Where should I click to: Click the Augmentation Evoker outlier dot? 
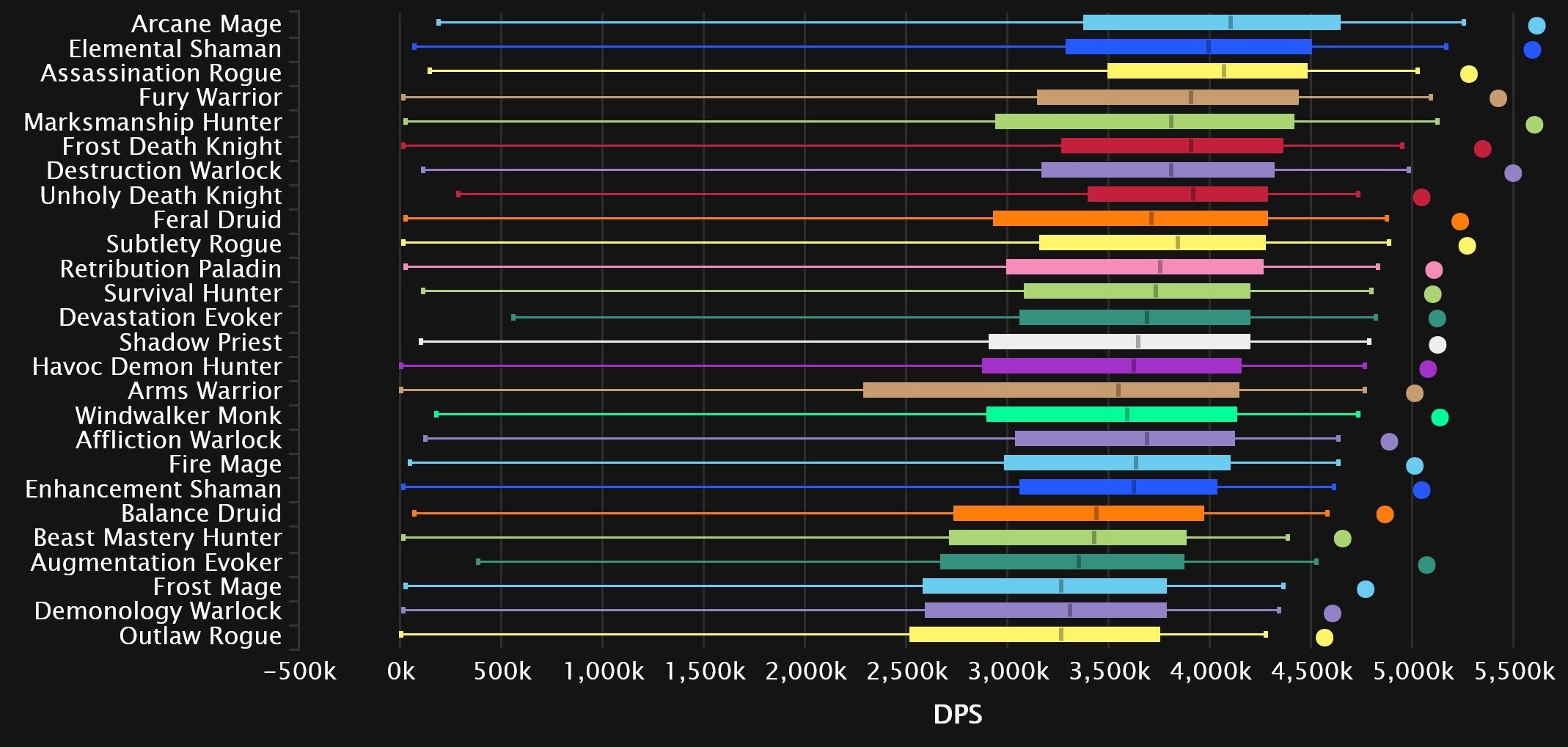[1426, 565]
